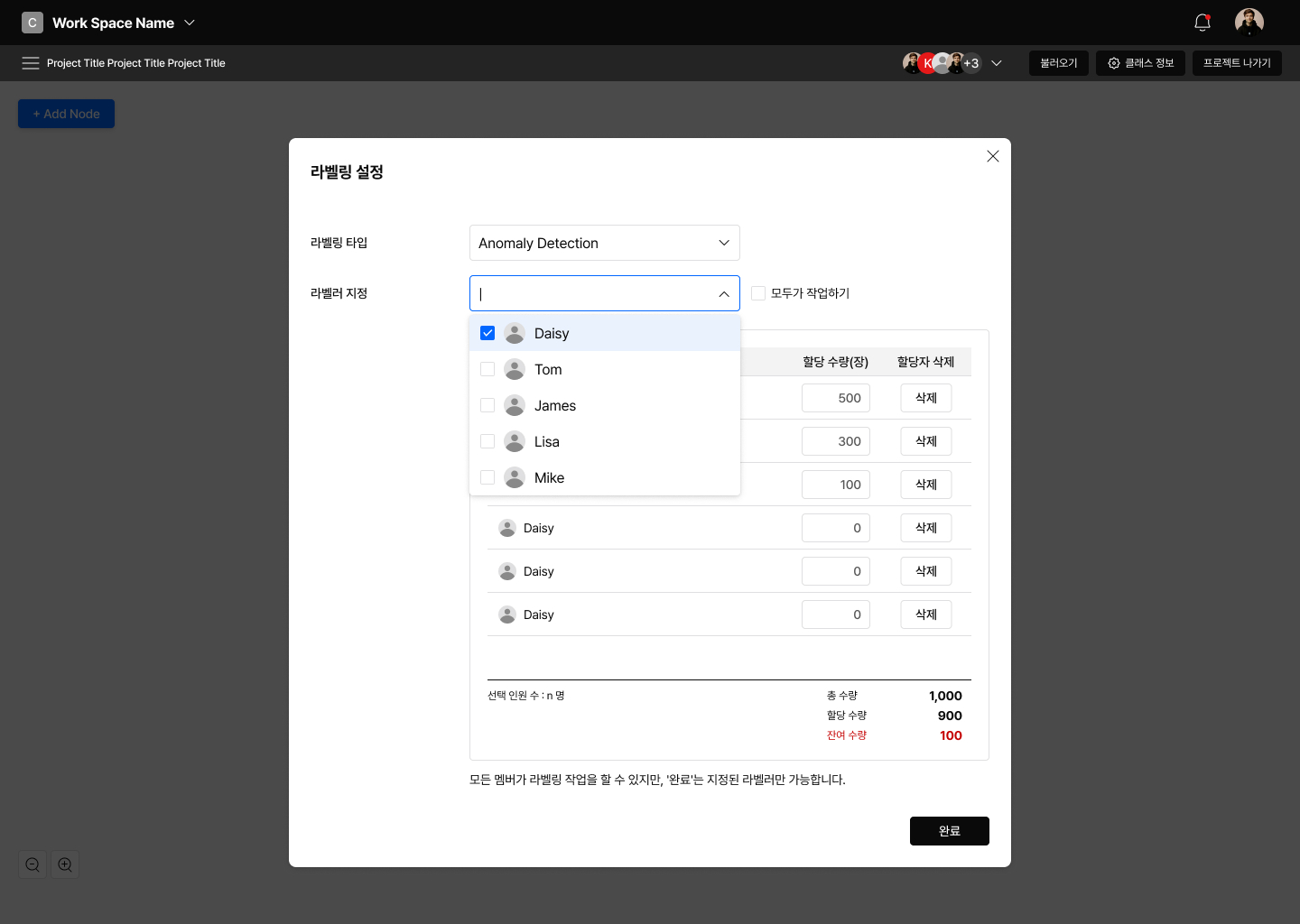Expand the member avatars chevron
The width and height of the screenshot is (1300, 924).
pyautogui.click(x=997, y=63)
